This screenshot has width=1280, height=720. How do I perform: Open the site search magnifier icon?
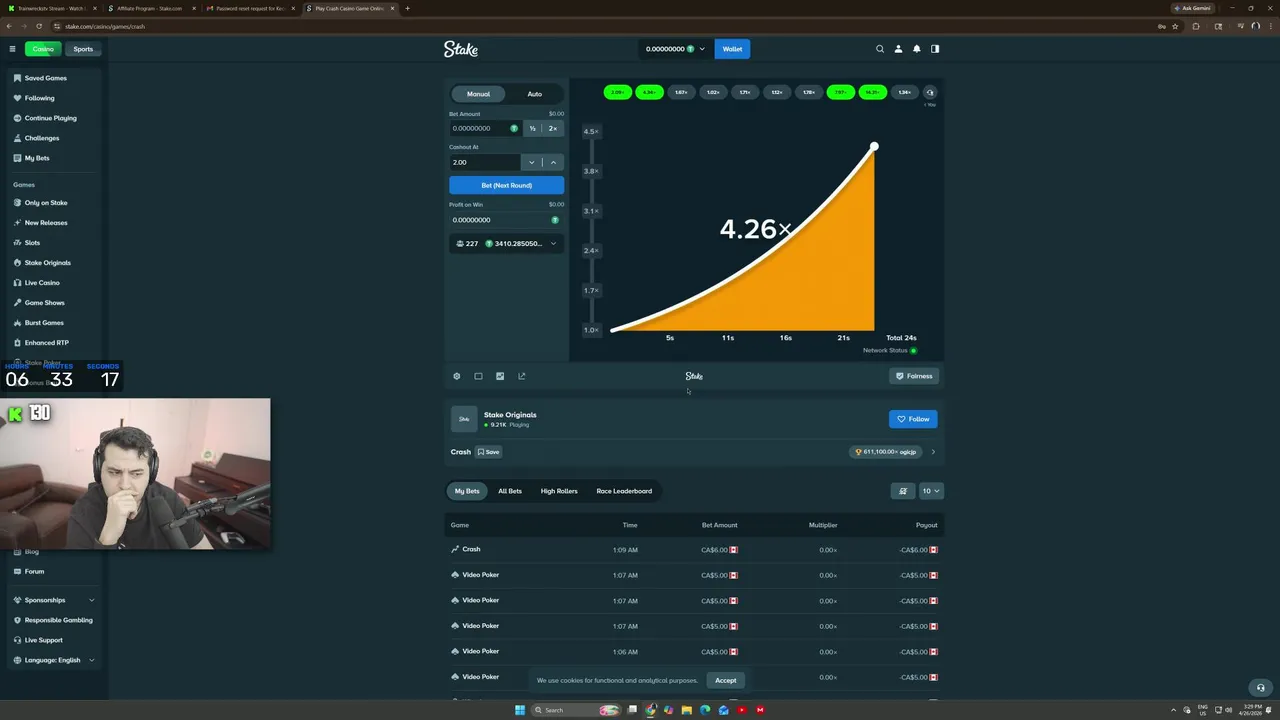[880, 49]
